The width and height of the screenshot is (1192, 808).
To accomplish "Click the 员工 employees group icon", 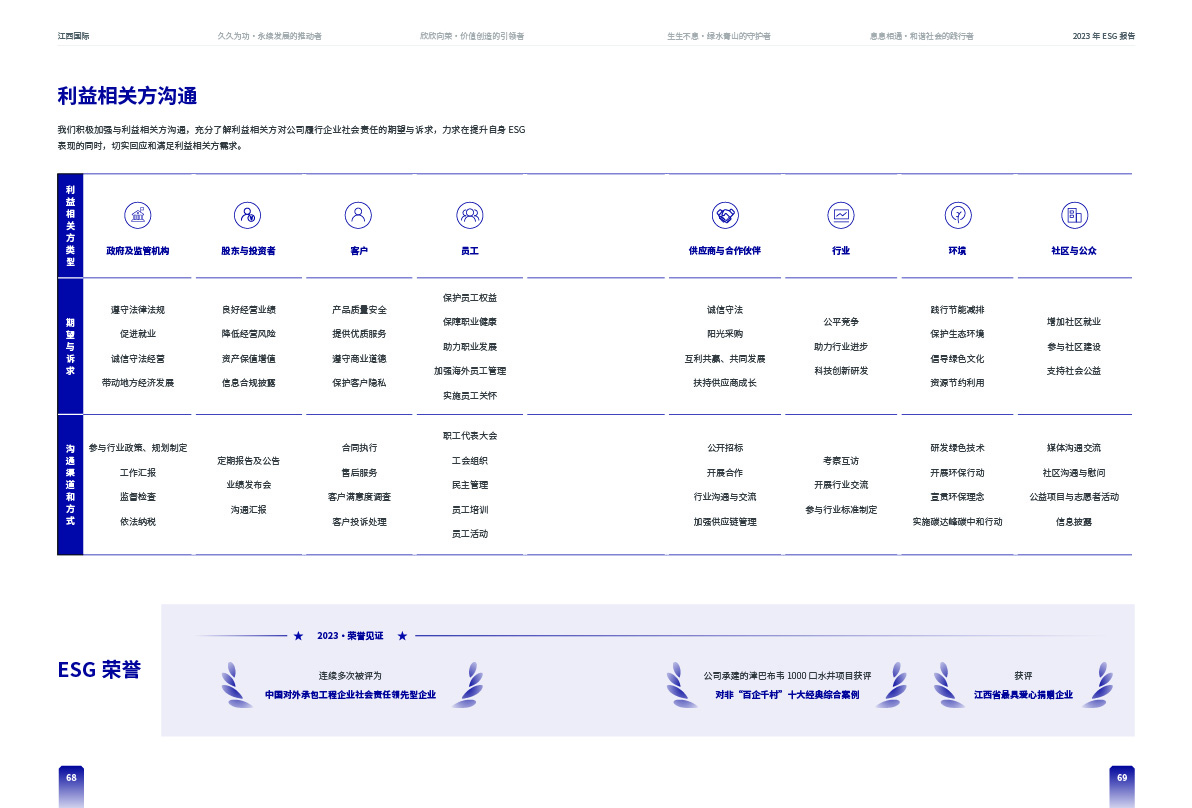I will coord(470,215).
